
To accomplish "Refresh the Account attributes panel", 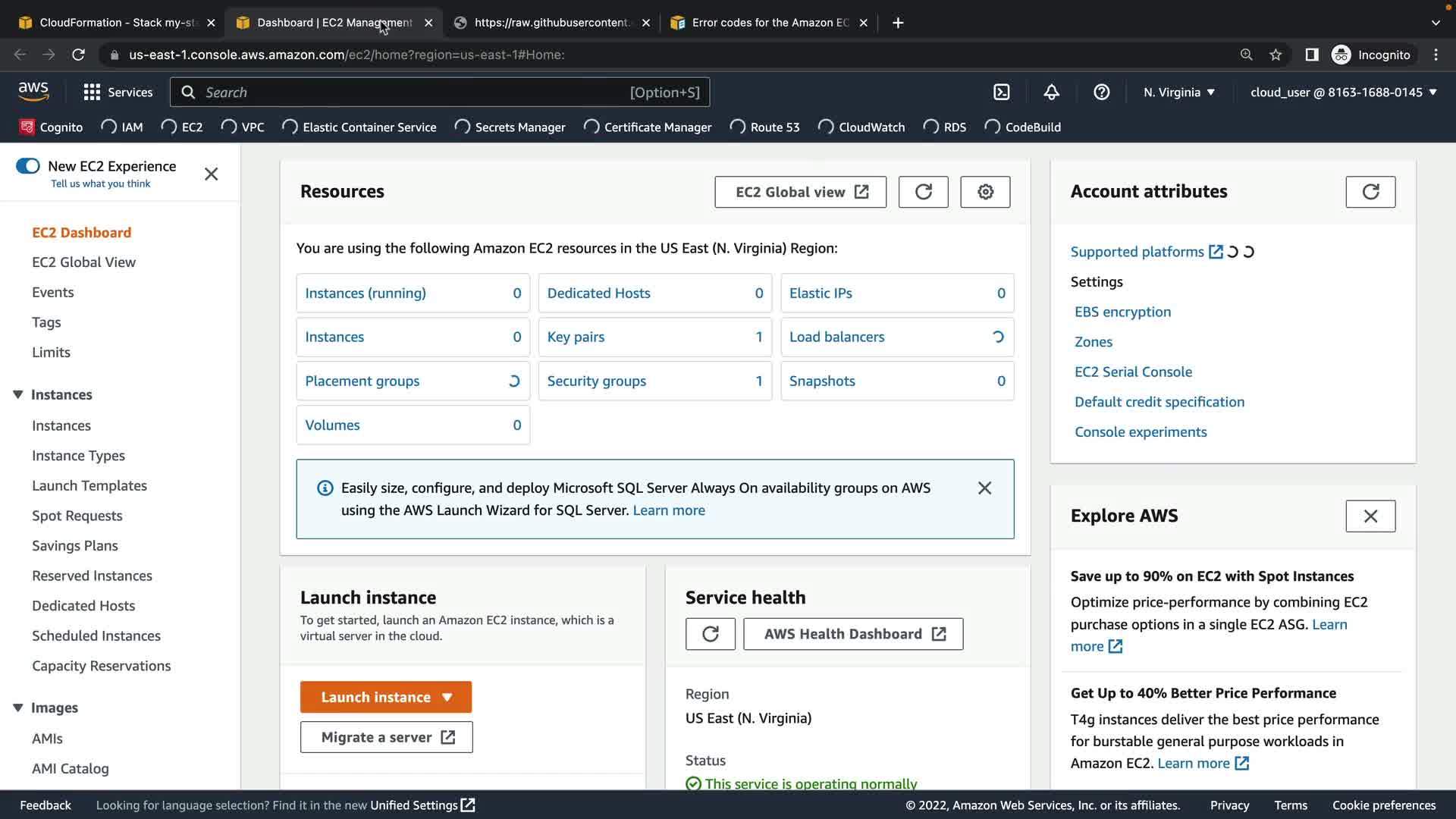I will (1370, 192).
